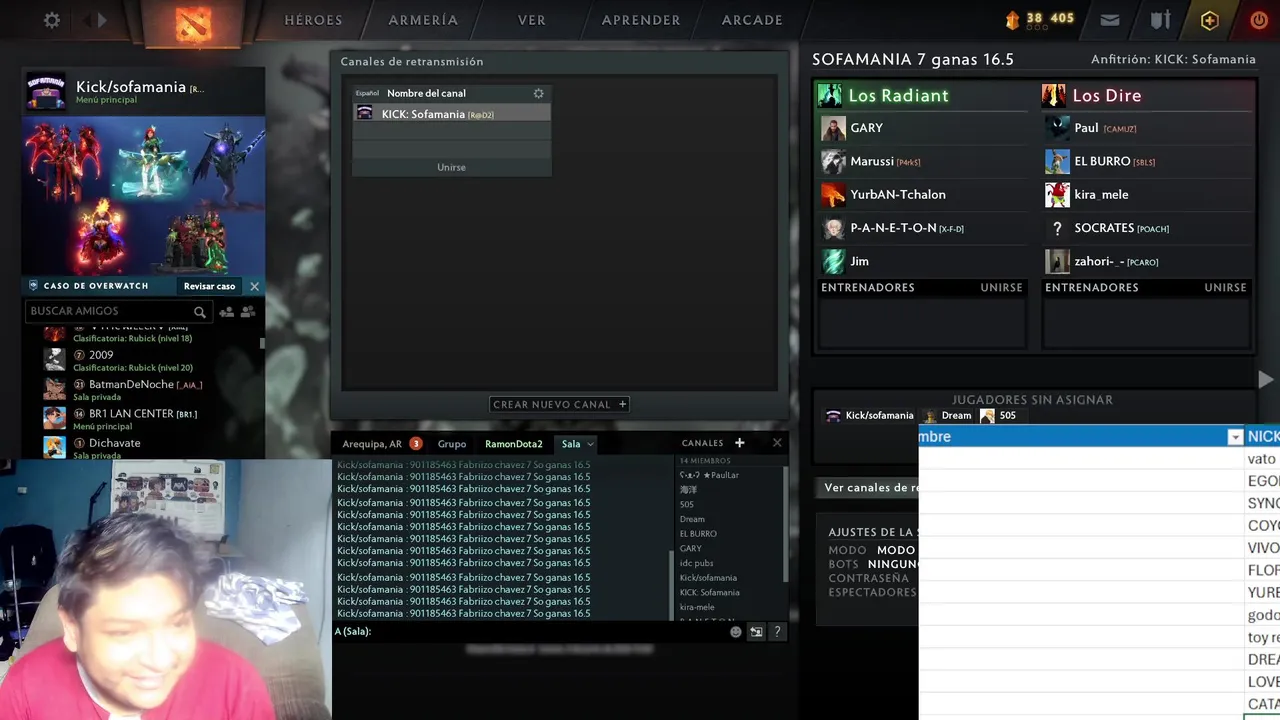Image resolution: width=1280 pixels, height=720 pixels.
Task: Click Ver canales de retransmisión button
Action: (x=868, y=488)
